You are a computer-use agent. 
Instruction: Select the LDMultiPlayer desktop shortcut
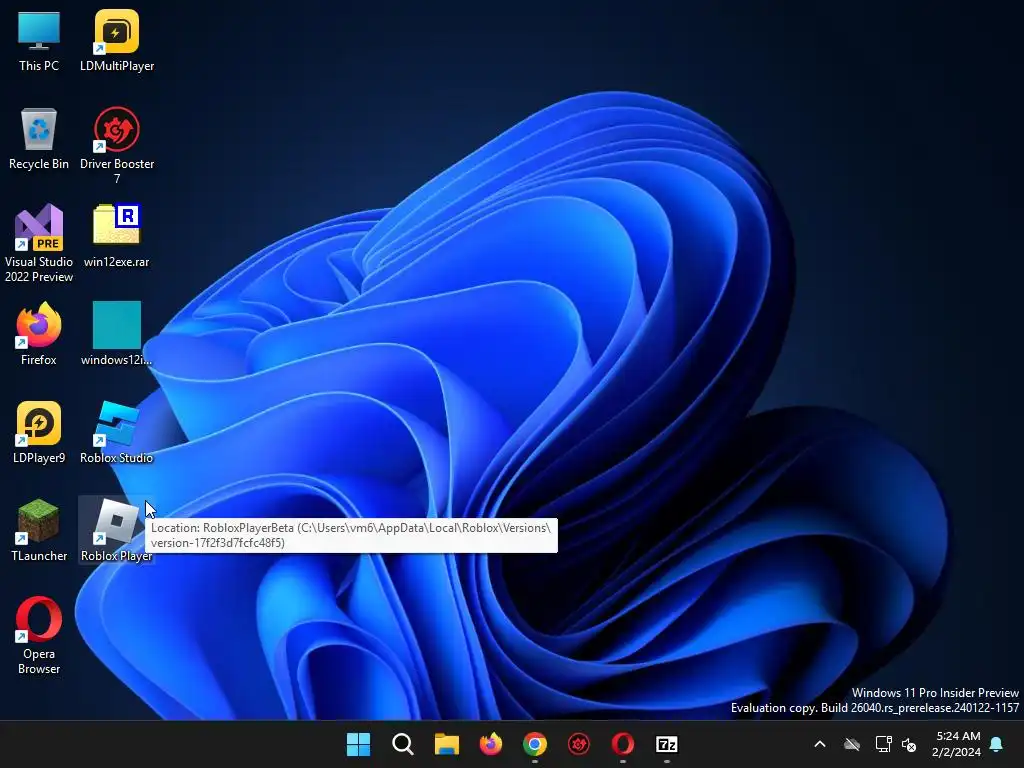click(x=117, y=40)
